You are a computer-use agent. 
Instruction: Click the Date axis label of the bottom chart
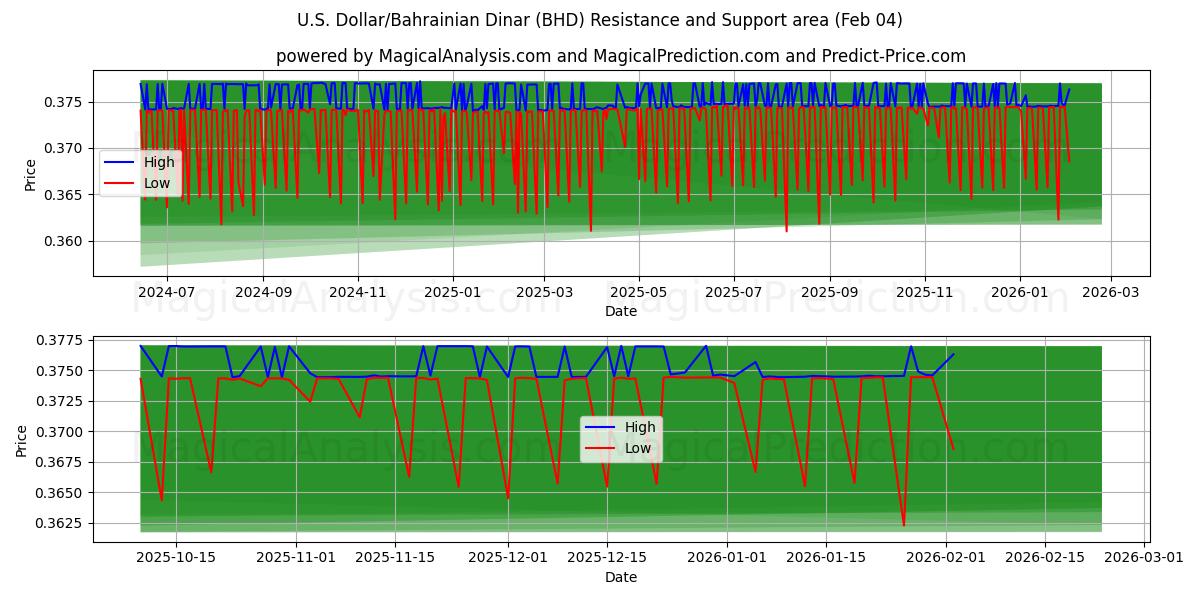click(x=620, y=578)
